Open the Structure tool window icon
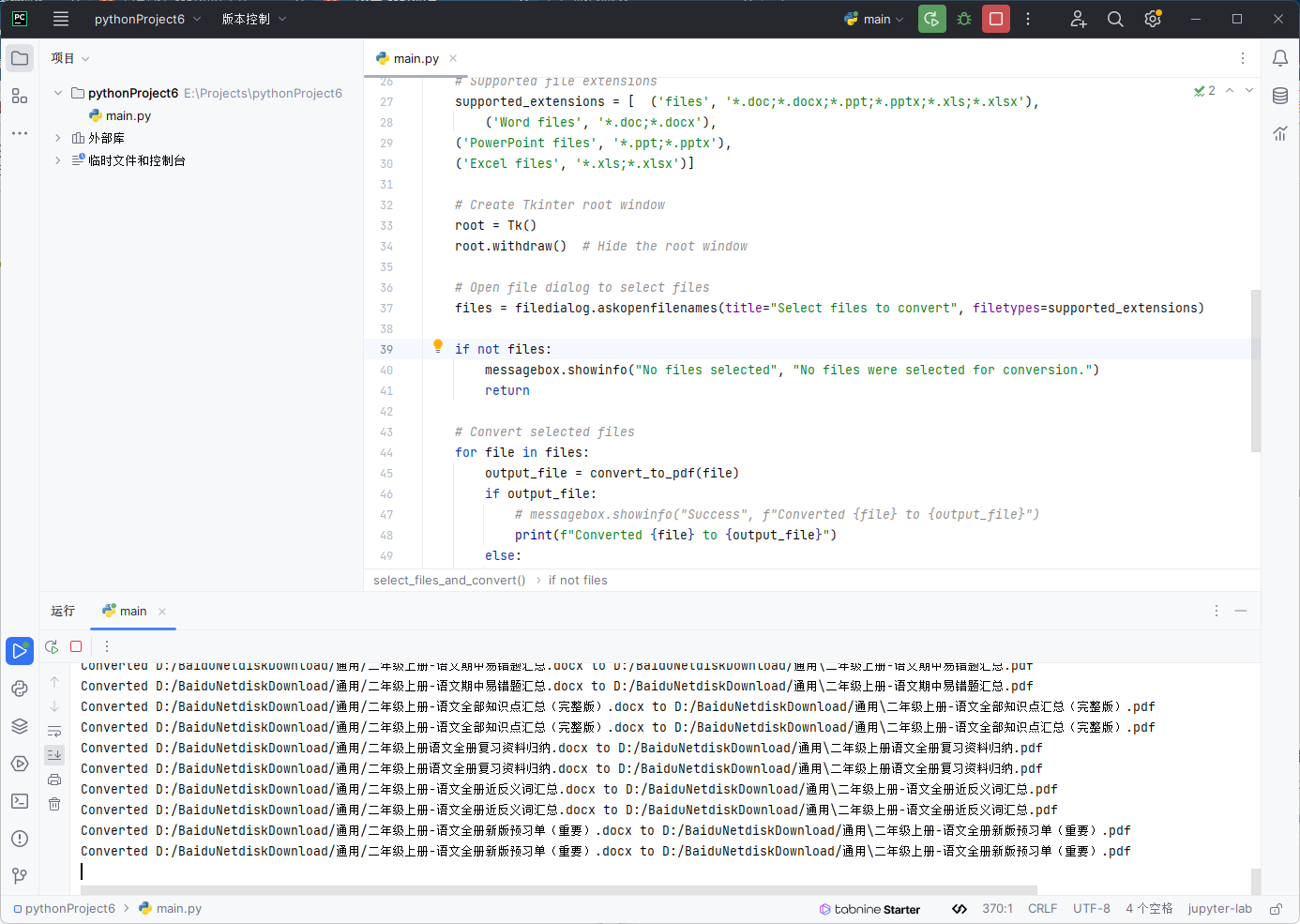Screen dimensions: 1300x924 (x=20, y=96)
